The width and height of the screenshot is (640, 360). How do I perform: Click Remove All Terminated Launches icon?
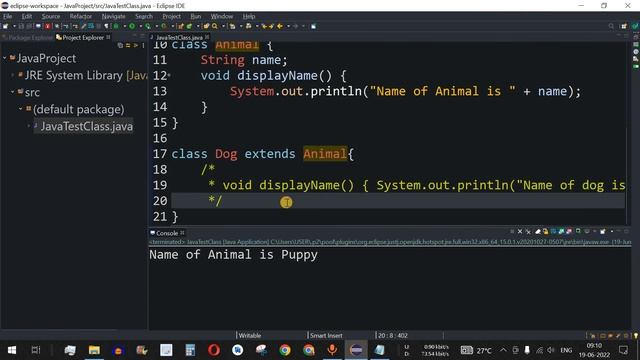coord(528,231)
